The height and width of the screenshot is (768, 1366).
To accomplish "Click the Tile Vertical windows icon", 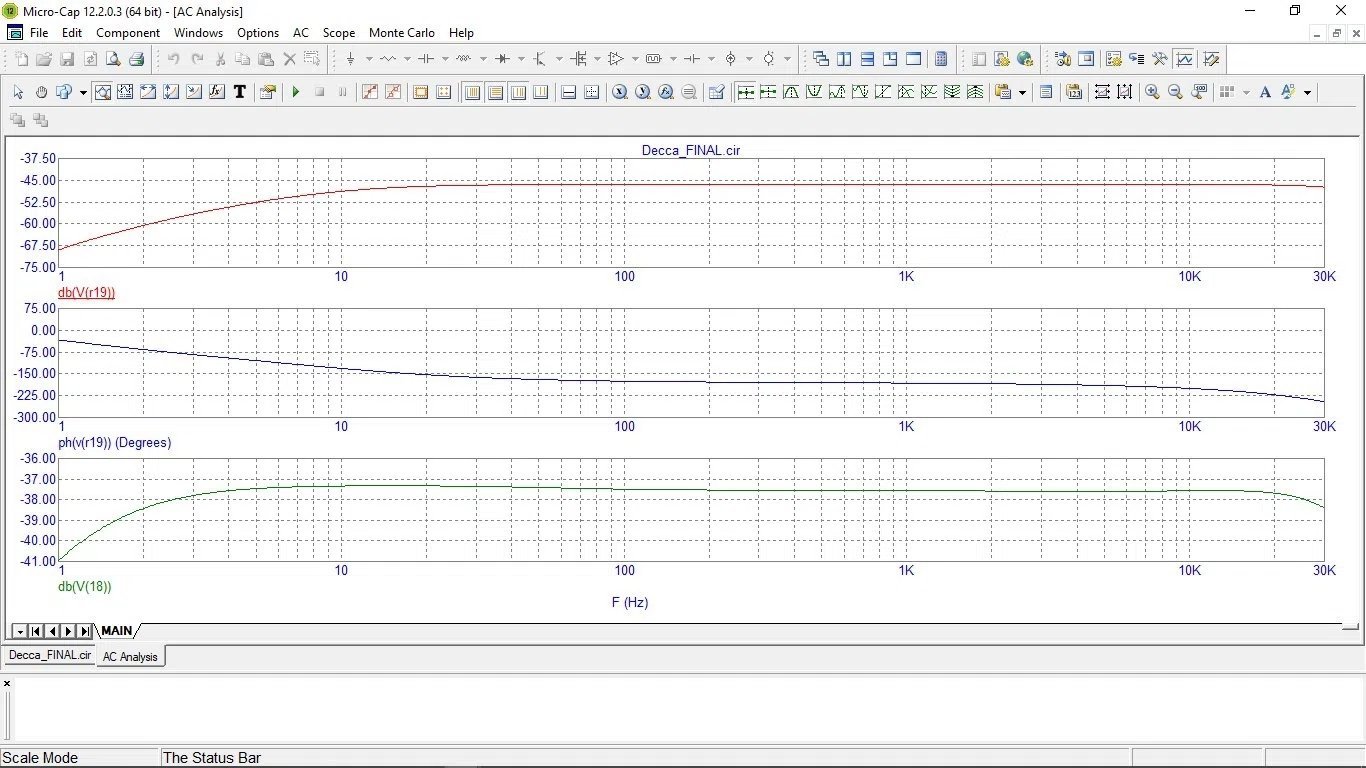I will [844, 59].
